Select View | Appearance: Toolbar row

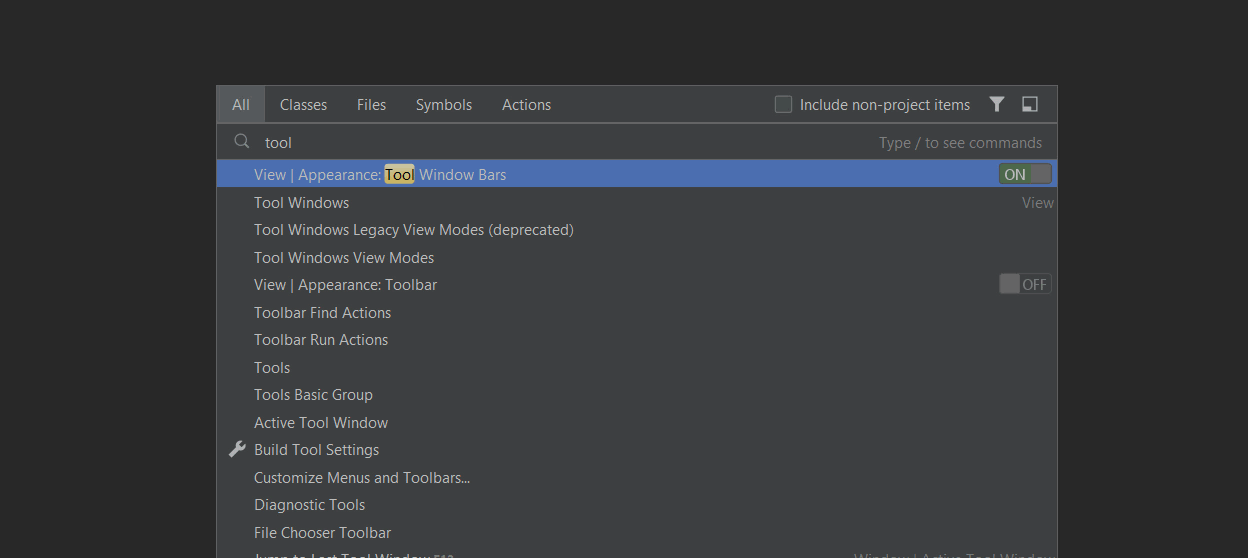pos(637,285)
